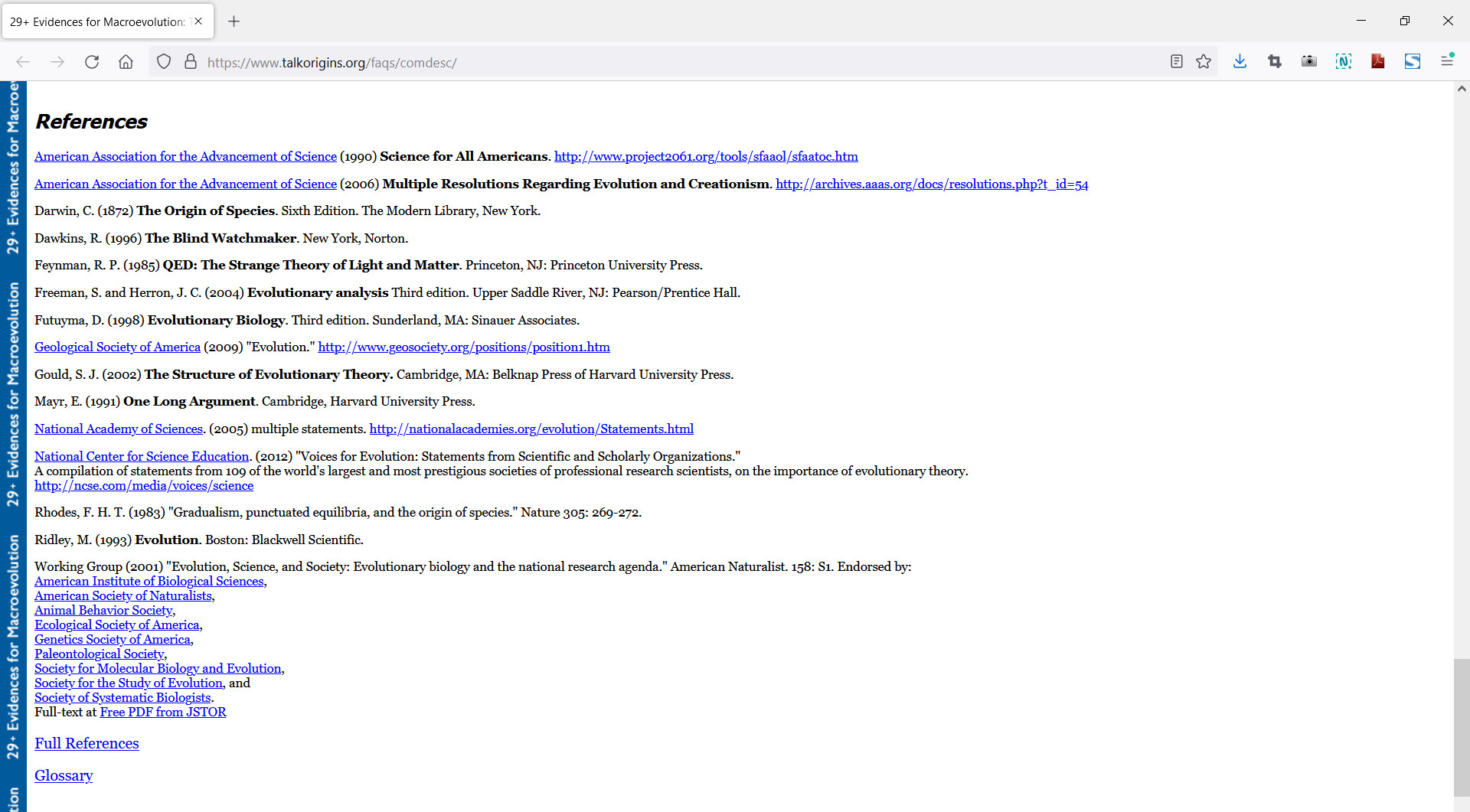Click the browser Back arrow button
This screenshot has width=1470, height=812.
click(x=23, y=62)
